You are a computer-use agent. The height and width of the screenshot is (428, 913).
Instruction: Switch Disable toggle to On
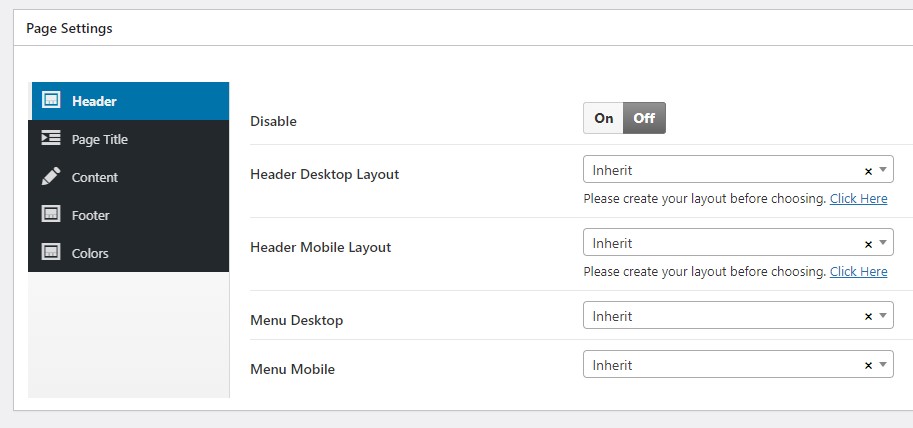click(603, 118)
